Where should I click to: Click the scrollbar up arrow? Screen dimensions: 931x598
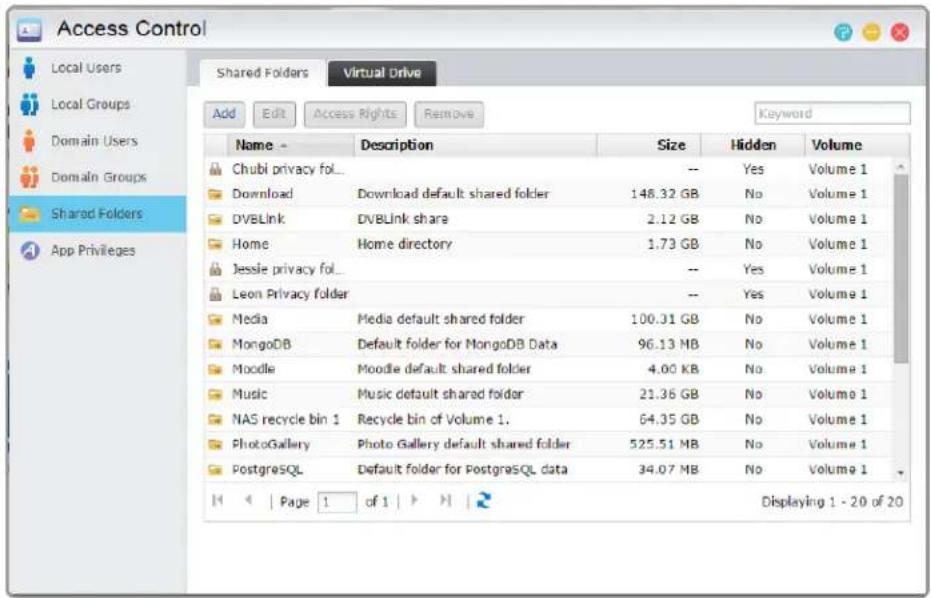click(901, 167)
